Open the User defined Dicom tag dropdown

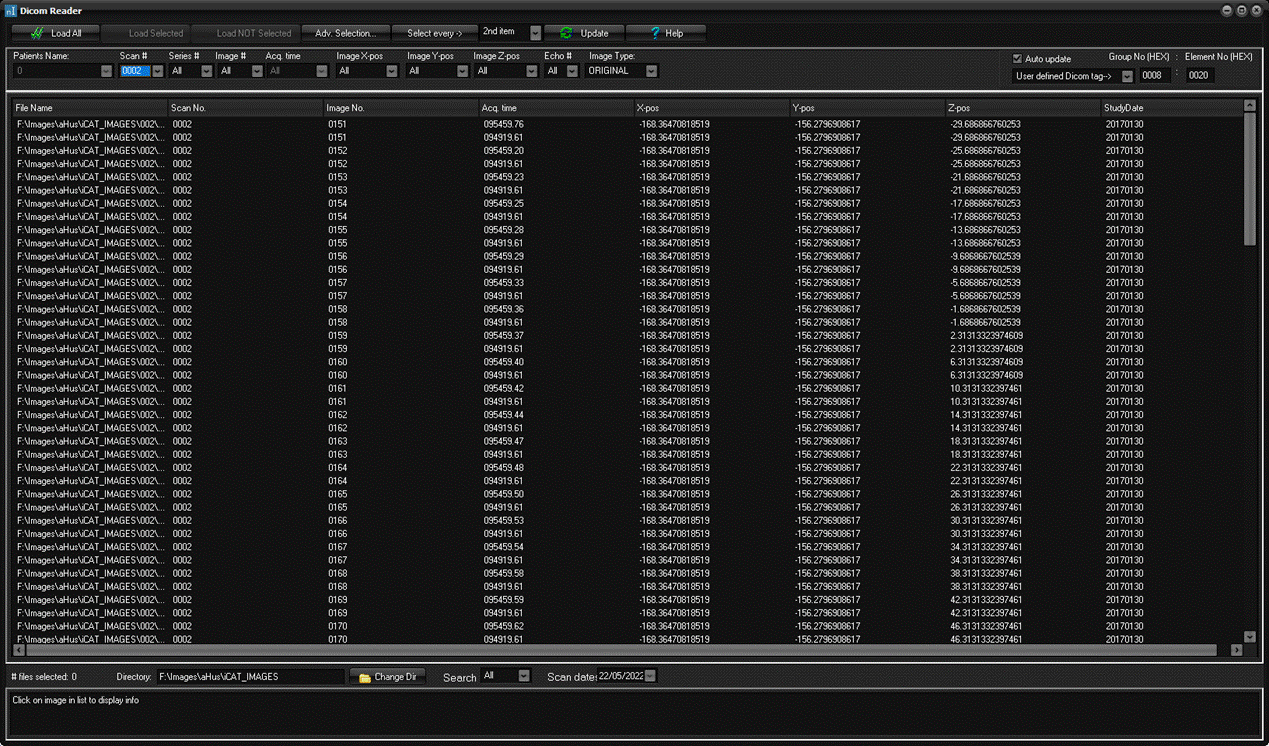click(x=1127, y=76)
